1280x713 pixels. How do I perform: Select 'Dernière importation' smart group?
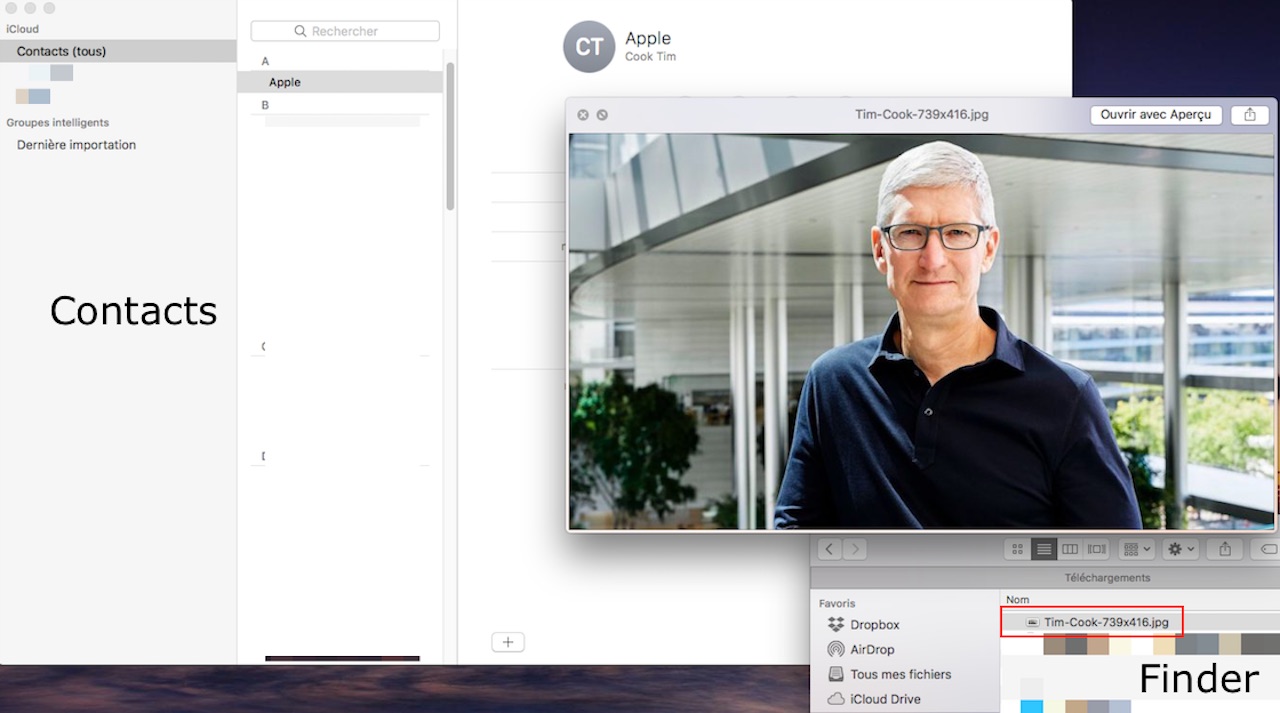(x=76, y=145)
